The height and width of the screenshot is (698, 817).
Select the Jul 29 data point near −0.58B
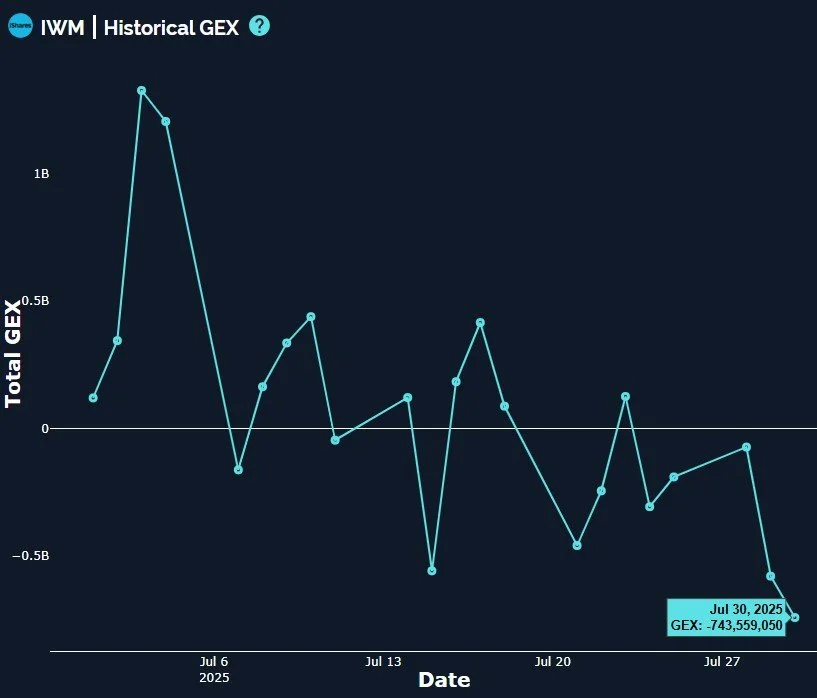[771, 576]
